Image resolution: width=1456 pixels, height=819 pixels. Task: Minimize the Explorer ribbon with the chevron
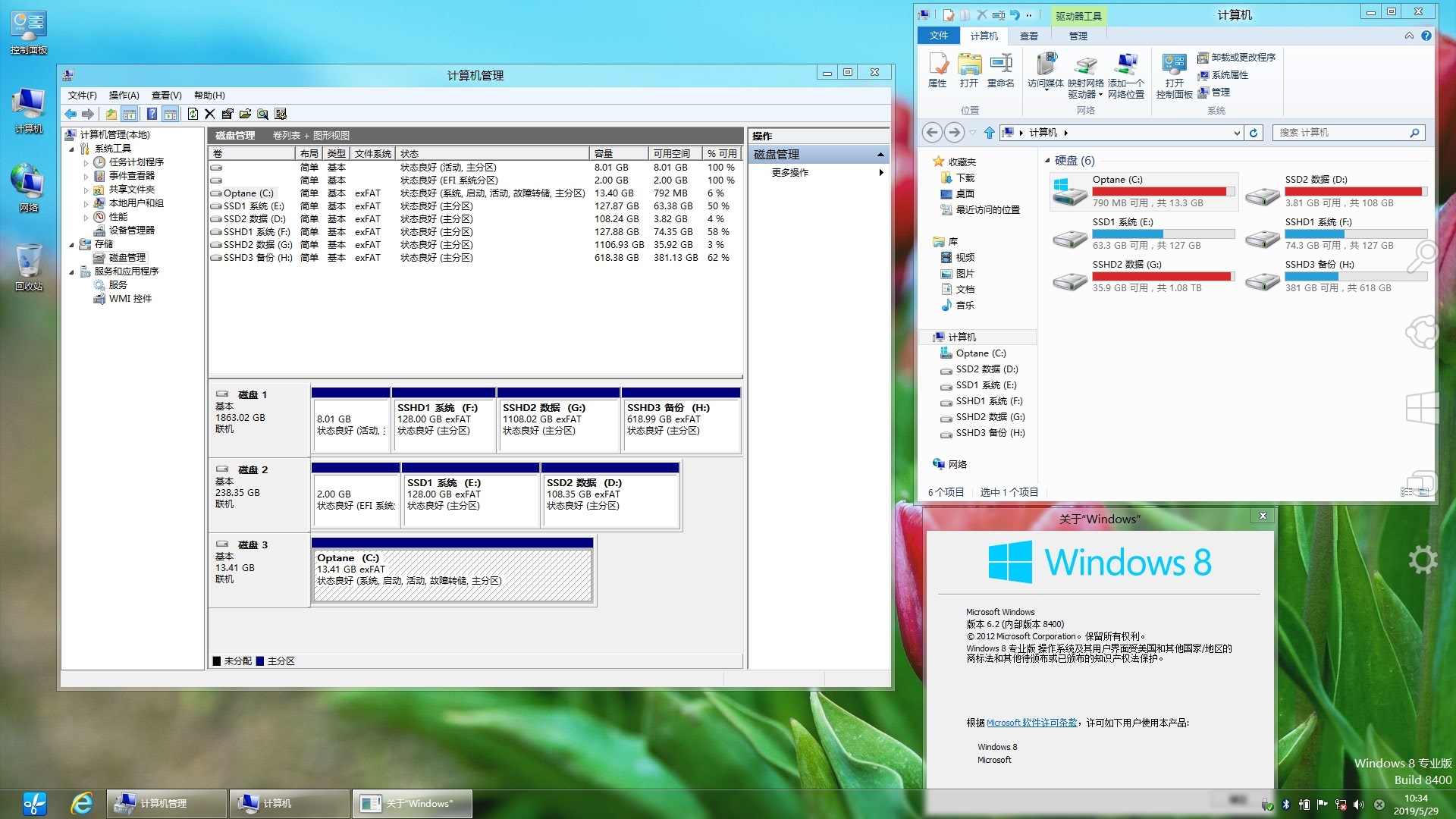(x=1409, y=36)
